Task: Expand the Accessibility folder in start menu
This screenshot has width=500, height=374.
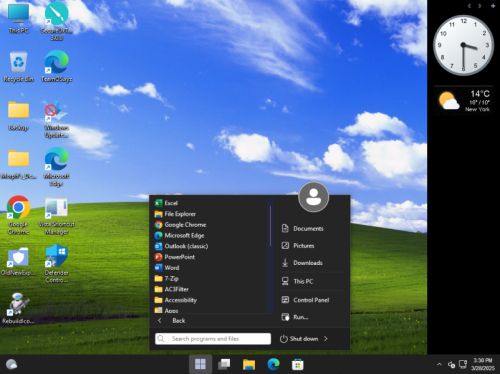Action: click(176, 300)
